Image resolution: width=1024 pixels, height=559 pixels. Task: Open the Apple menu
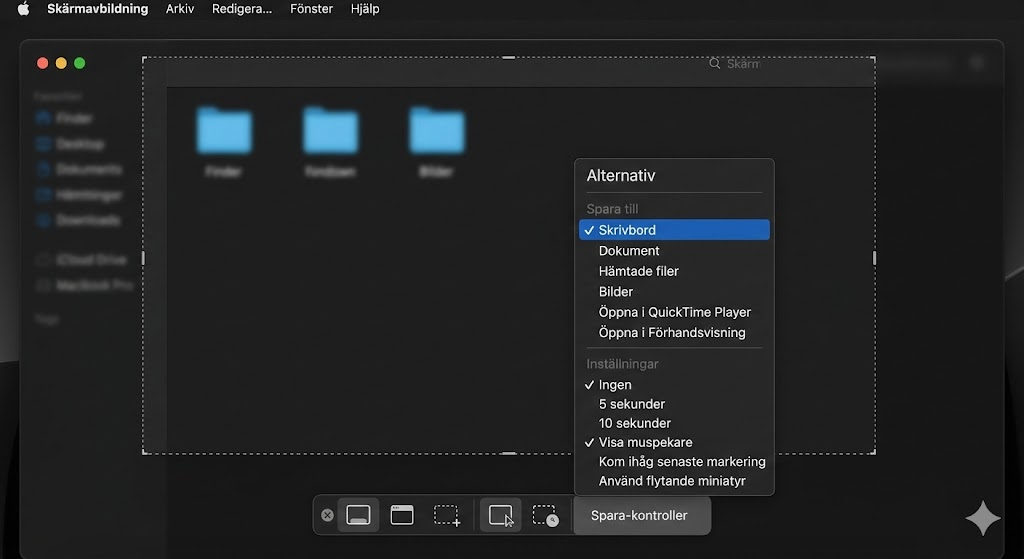(x=23, y=9)
